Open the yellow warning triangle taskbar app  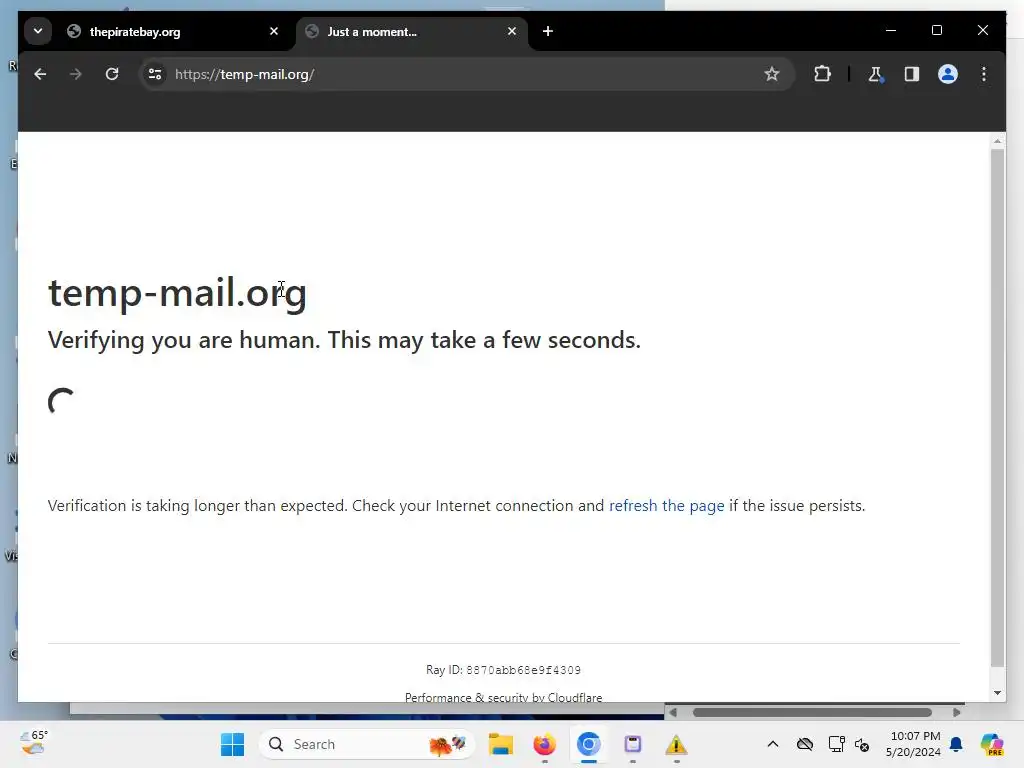676,744
